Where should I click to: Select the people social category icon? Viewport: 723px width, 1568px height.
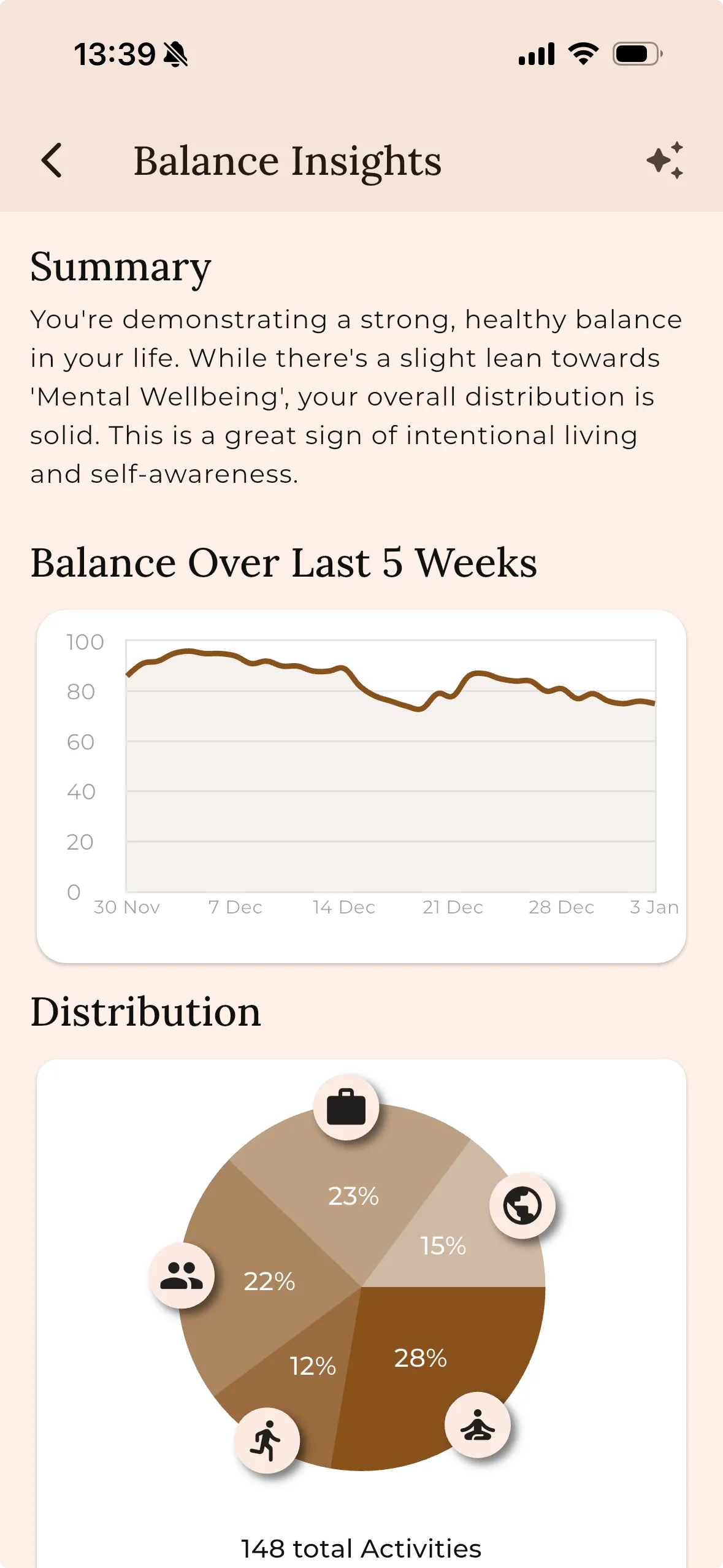point(182,1276)
